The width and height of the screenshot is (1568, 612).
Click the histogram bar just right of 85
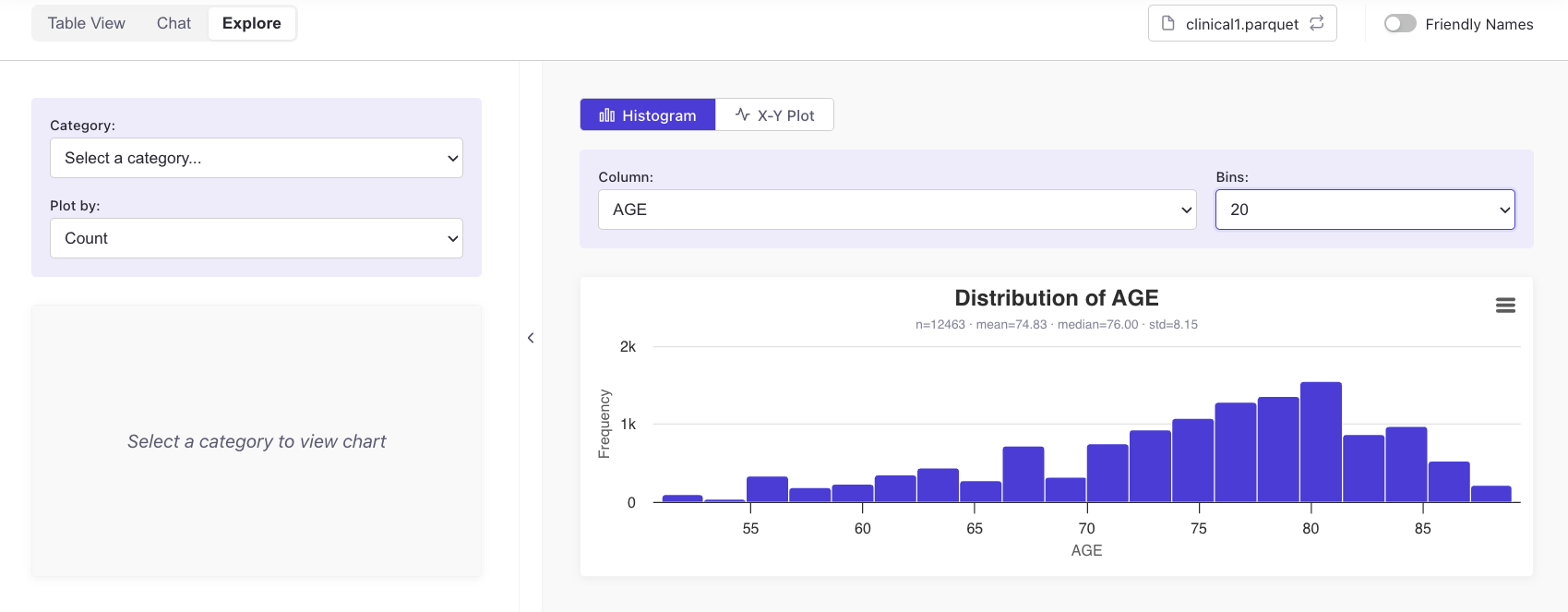(x=1449, y=482)
